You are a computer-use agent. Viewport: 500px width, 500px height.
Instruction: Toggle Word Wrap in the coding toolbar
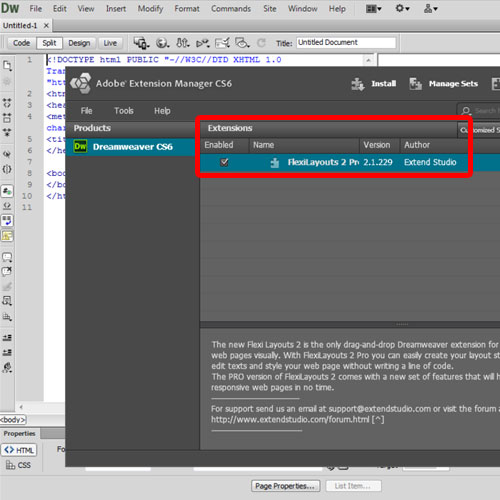tap(7, 220)
